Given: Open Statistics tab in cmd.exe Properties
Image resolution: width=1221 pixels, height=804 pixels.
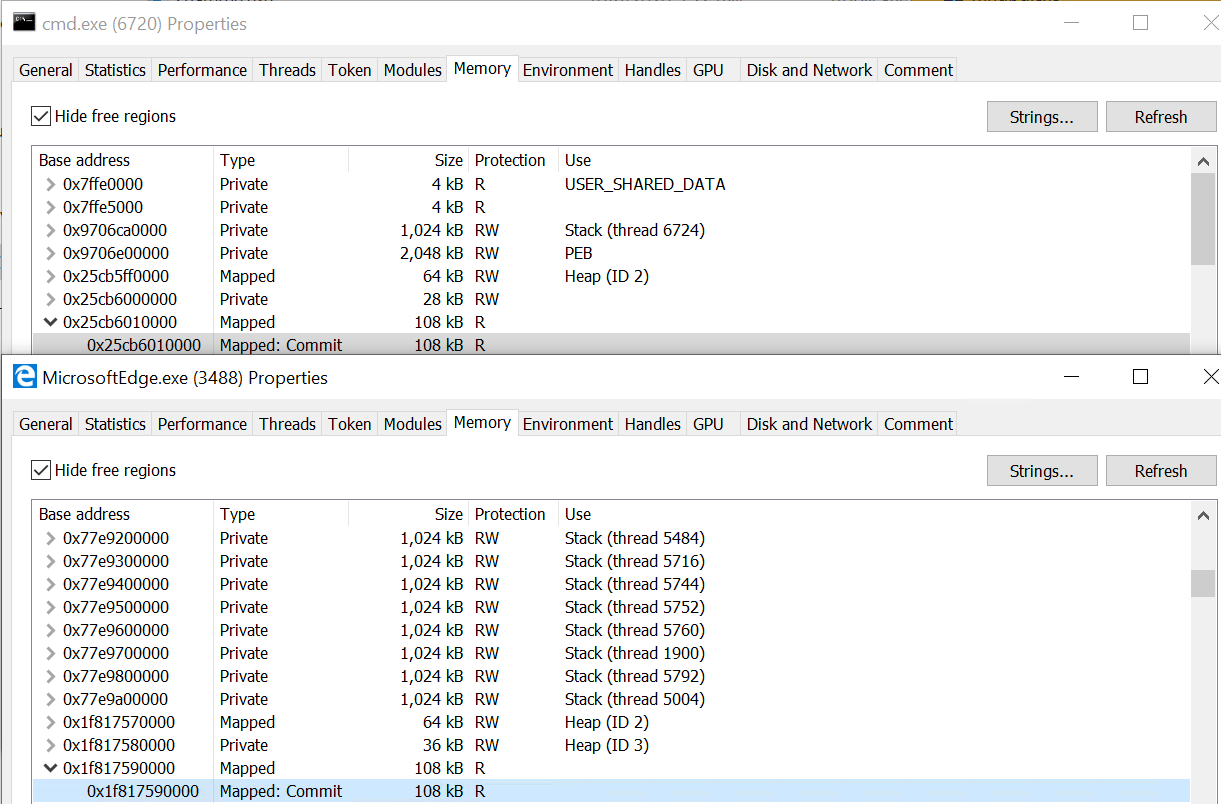Looking at the screenshot, I should coord(115,70).
